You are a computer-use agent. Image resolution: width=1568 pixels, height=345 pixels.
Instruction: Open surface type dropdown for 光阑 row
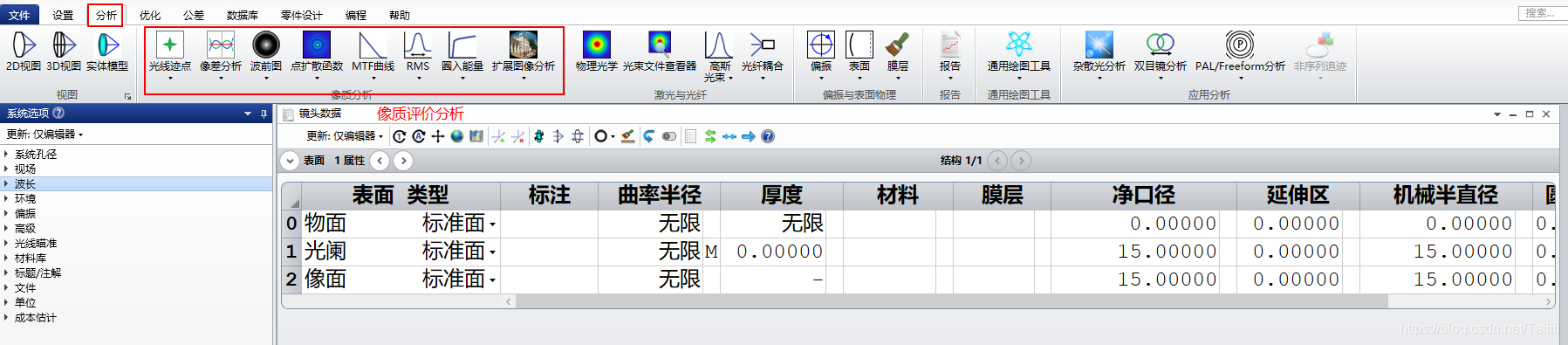[493, 252]
